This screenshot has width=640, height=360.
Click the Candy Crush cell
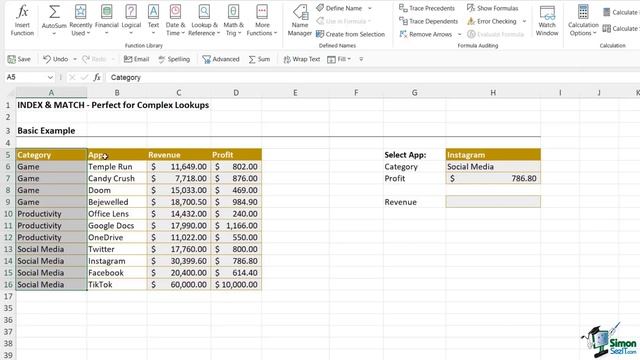[x=117, y=178]
